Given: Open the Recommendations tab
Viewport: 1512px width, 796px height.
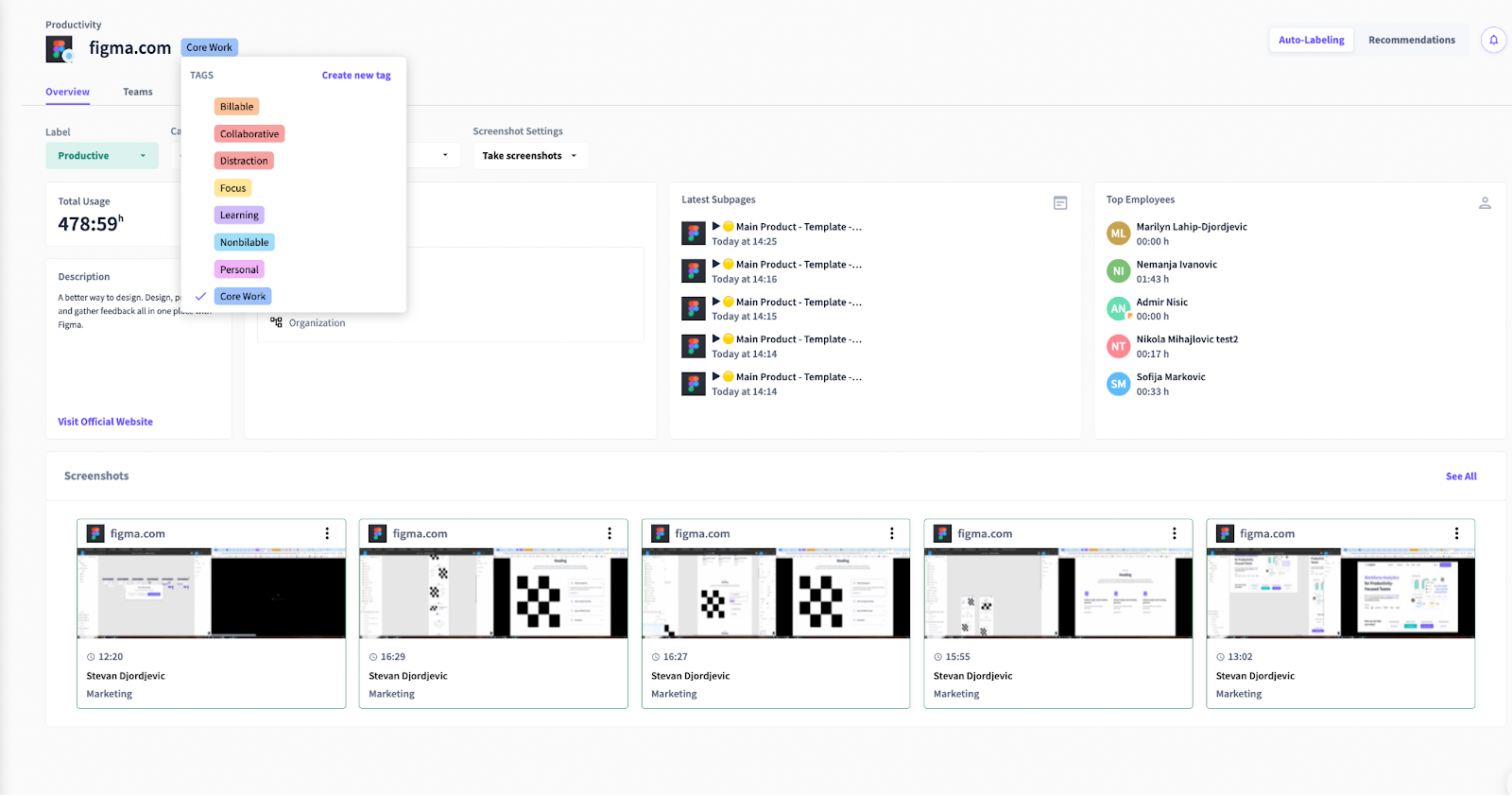Looking at the screenshot, I should [x=1411, y=40].
